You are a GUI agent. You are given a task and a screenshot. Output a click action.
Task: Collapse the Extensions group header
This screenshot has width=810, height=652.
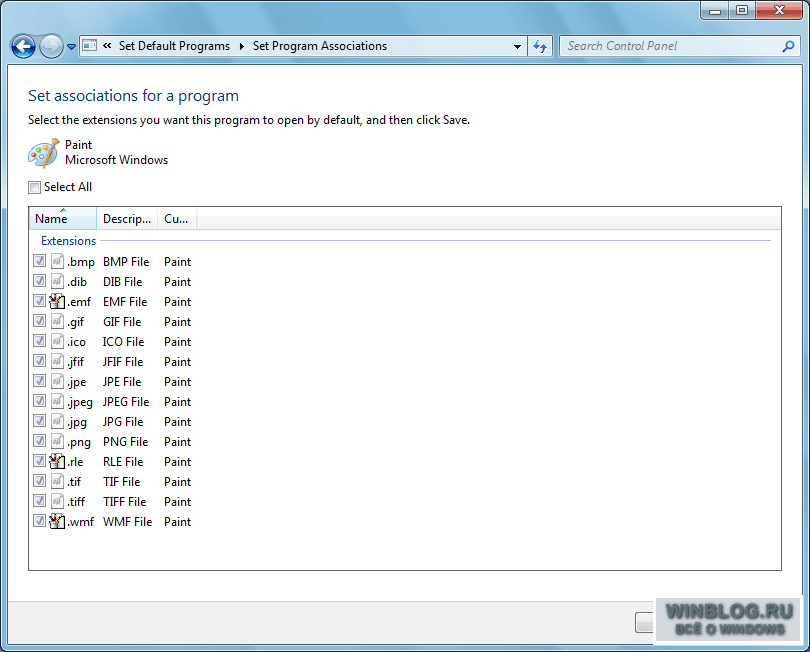[x=68, y=241]
